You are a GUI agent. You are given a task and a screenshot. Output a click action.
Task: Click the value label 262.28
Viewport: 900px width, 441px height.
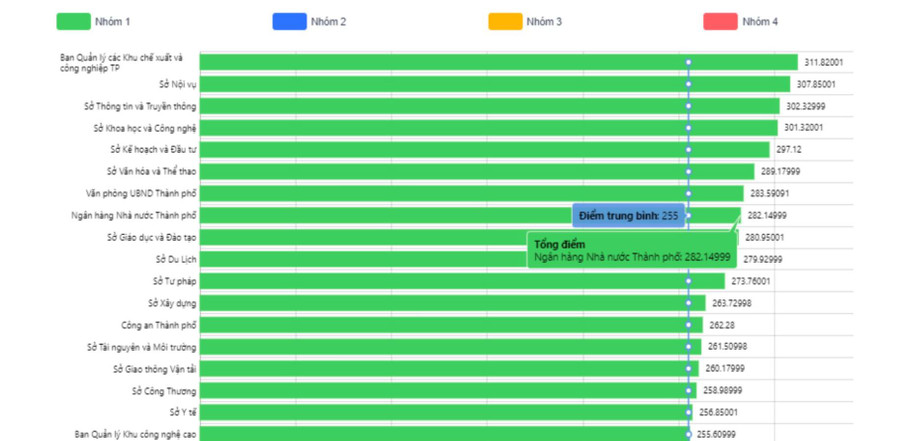click(x=722, y=325)
